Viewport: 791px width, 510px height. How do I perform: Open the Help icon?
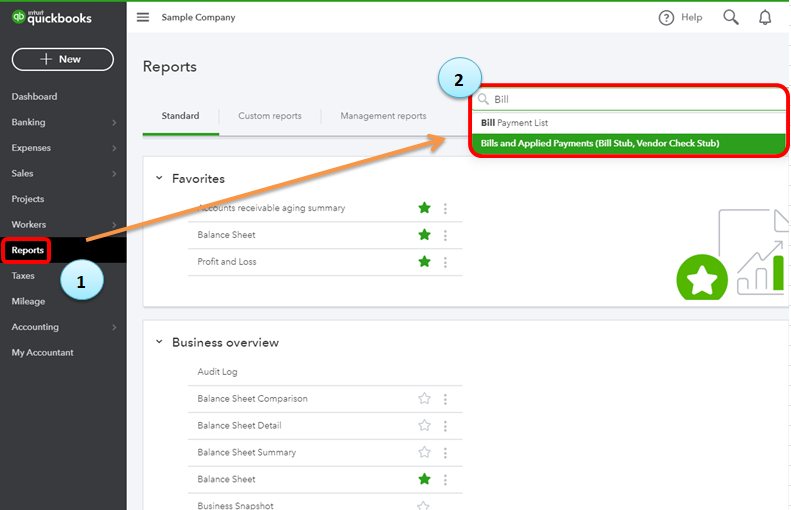[x=667, y=17]
